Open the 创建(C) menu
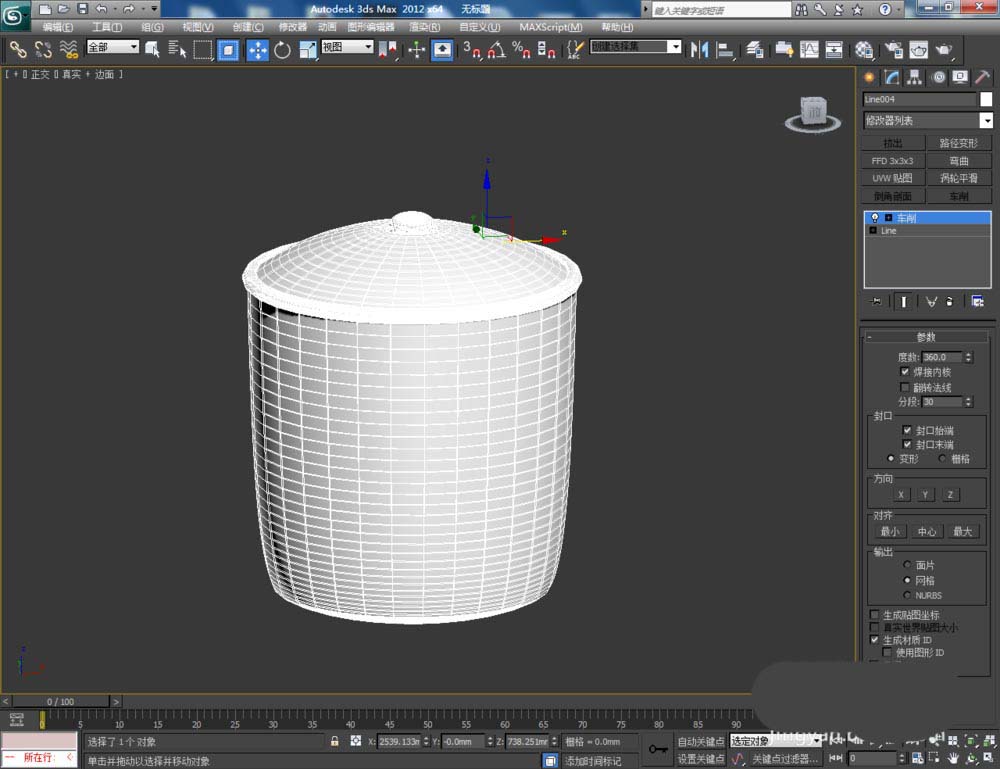Viewport: 1000px width, 769px height. 248,27
